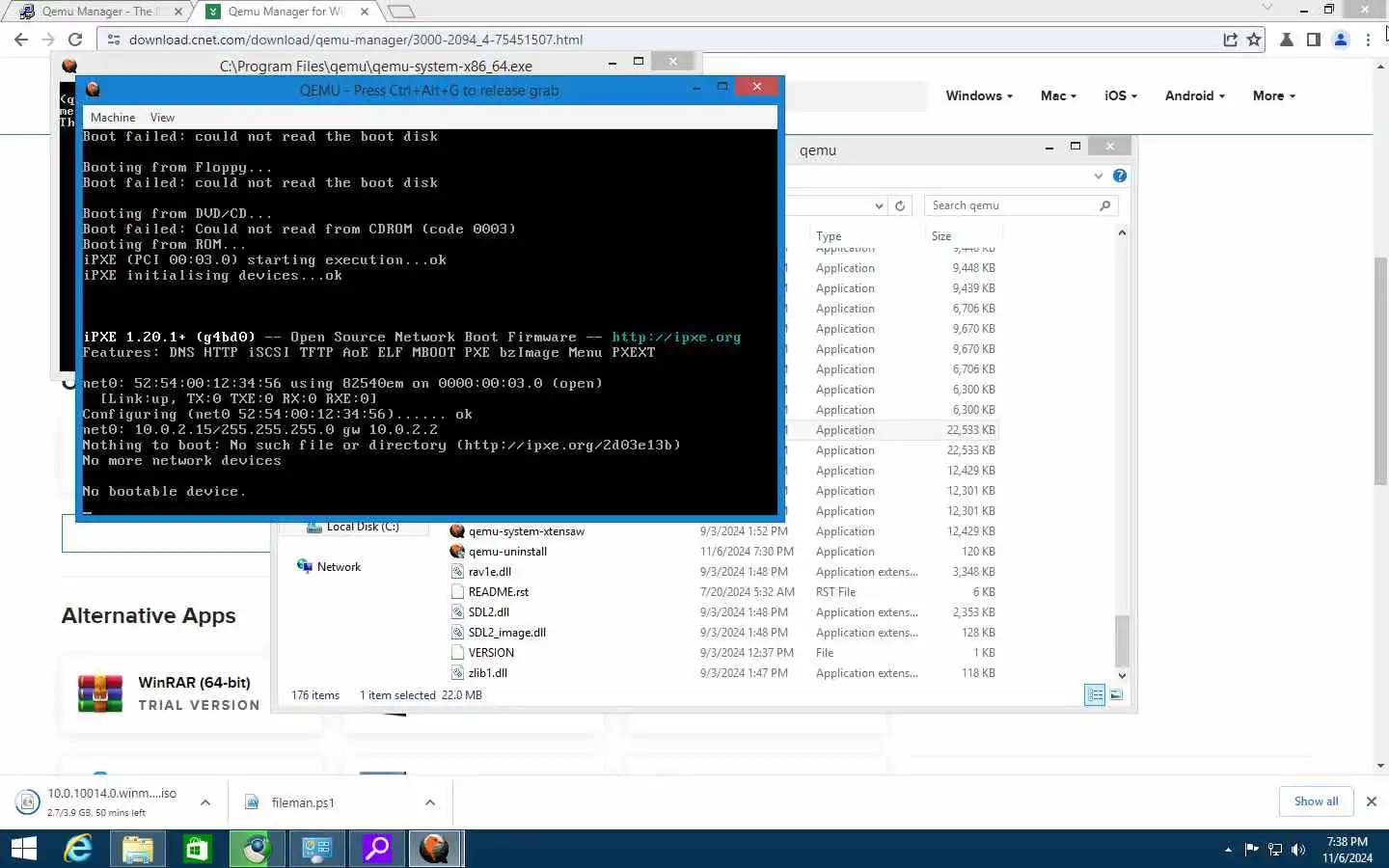
Task: Click the 'Search qemu' field
Action: pos(1011,205)
